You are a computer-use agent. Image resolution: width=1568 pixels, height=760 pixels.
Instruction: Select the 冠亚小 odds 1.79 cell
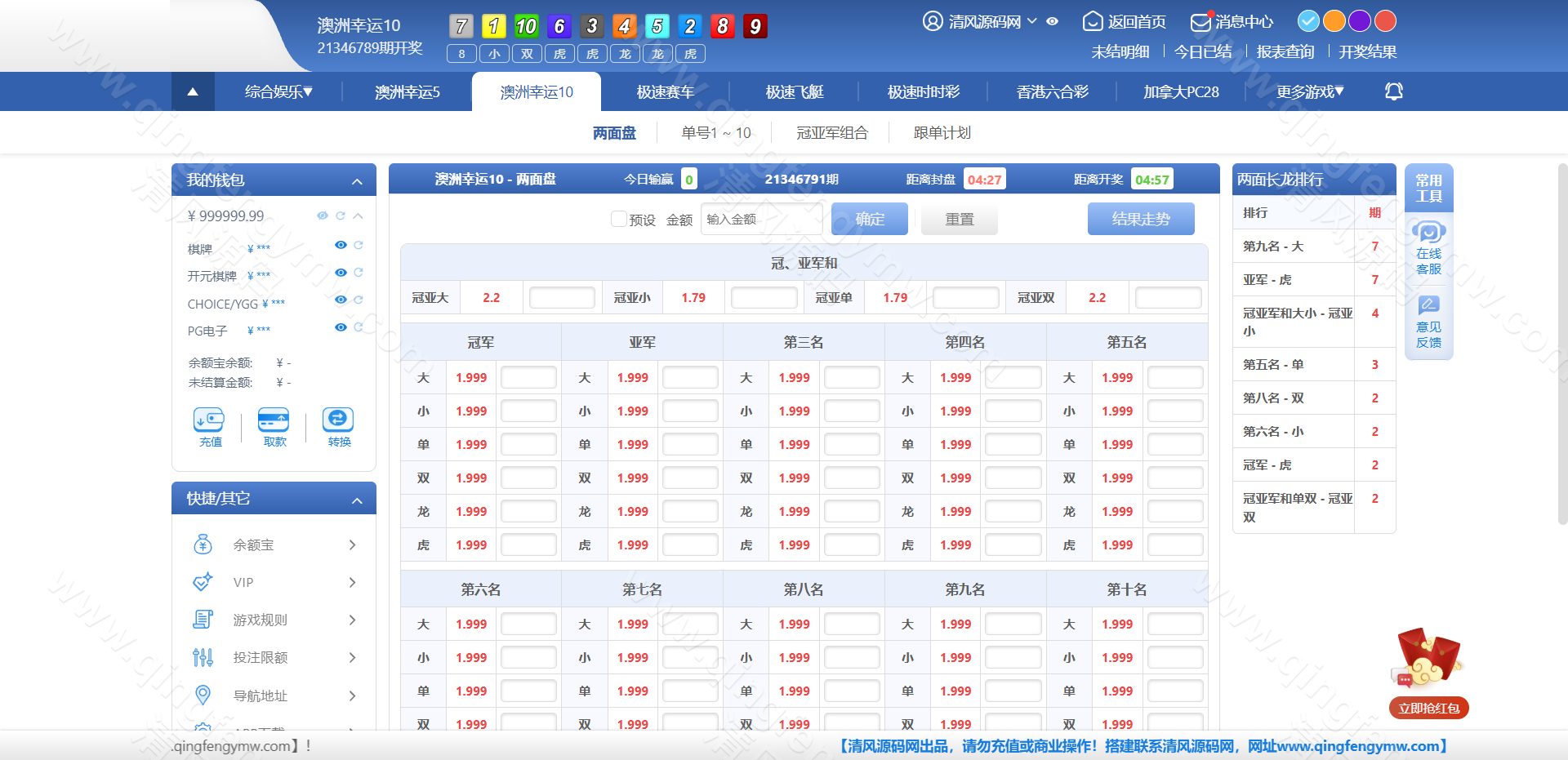pos(693,297)
